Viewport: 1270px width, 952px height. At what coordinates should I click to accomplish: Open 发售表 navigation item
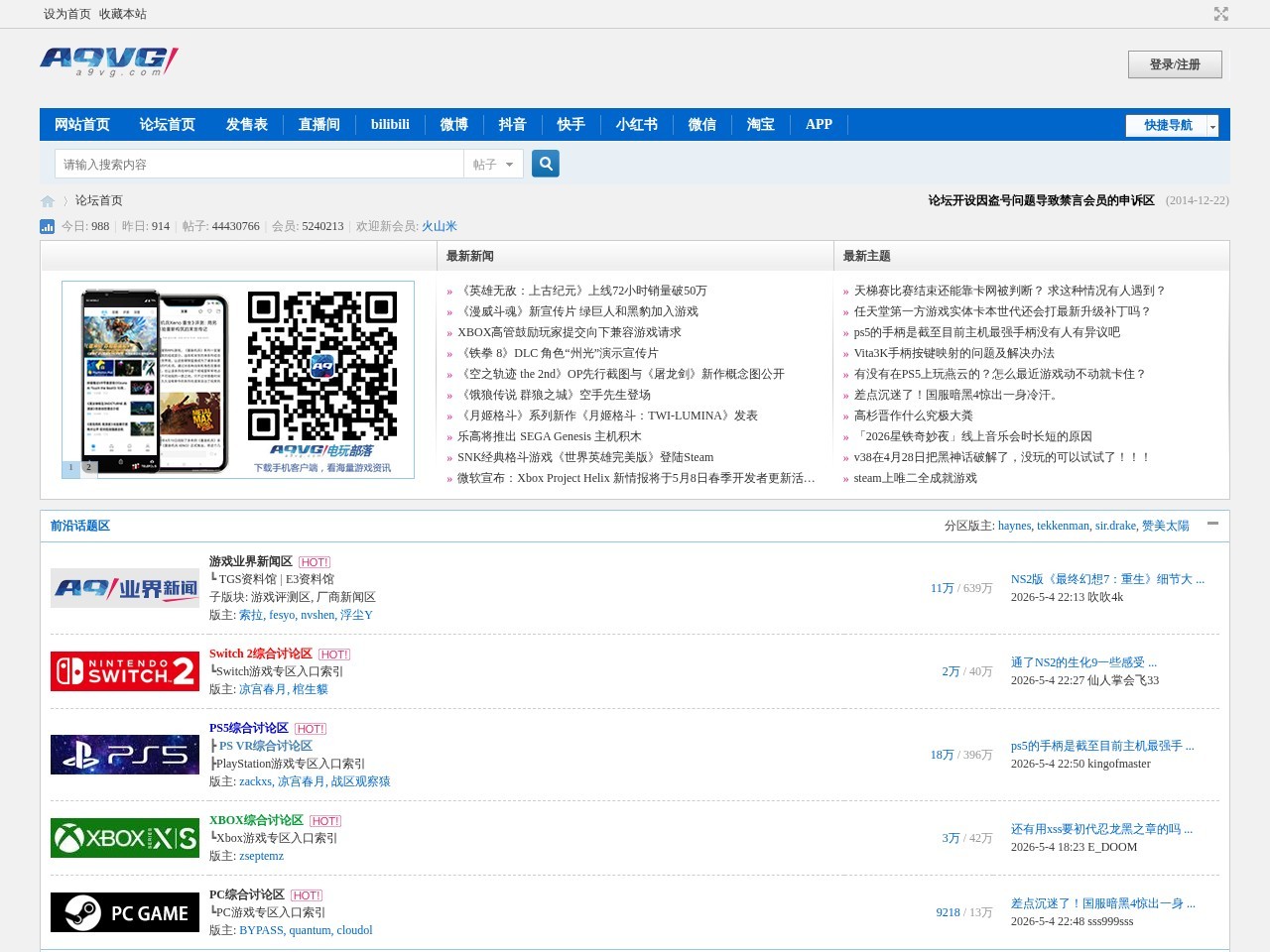(x=247, y=125)
